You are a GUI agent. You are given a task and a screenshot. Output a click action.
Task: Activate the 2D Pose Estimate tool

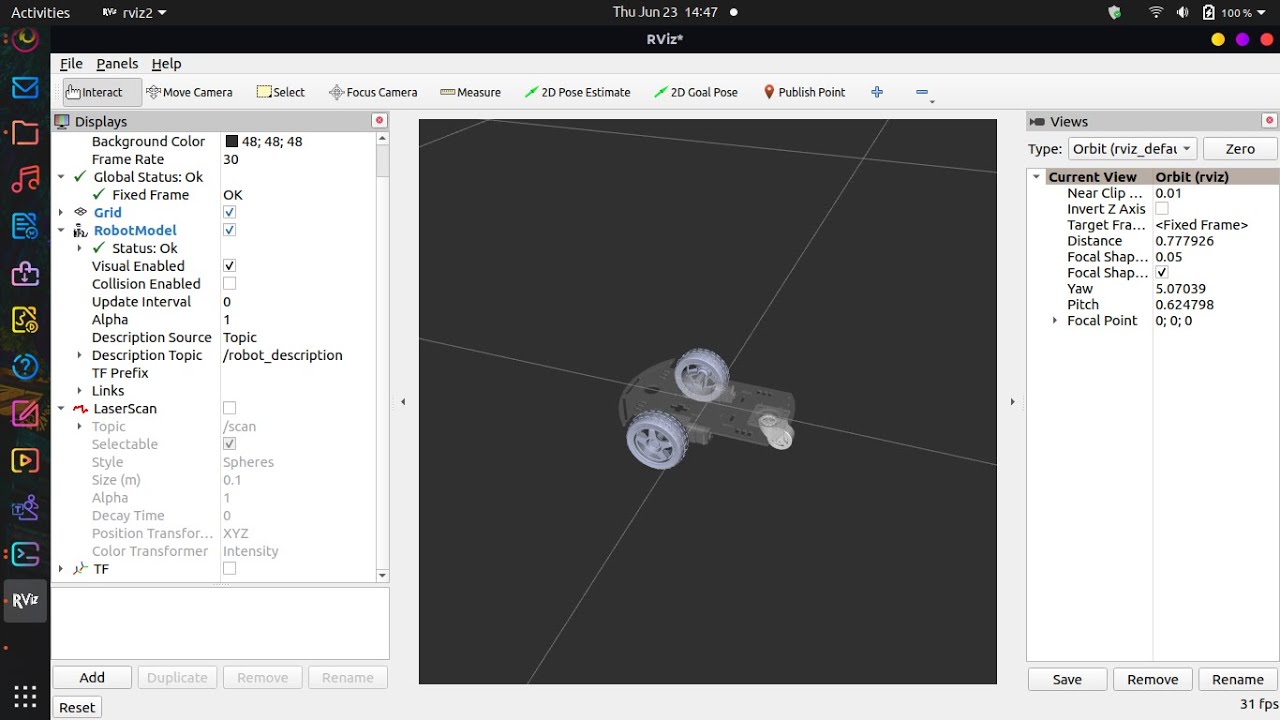click(577, 92)
